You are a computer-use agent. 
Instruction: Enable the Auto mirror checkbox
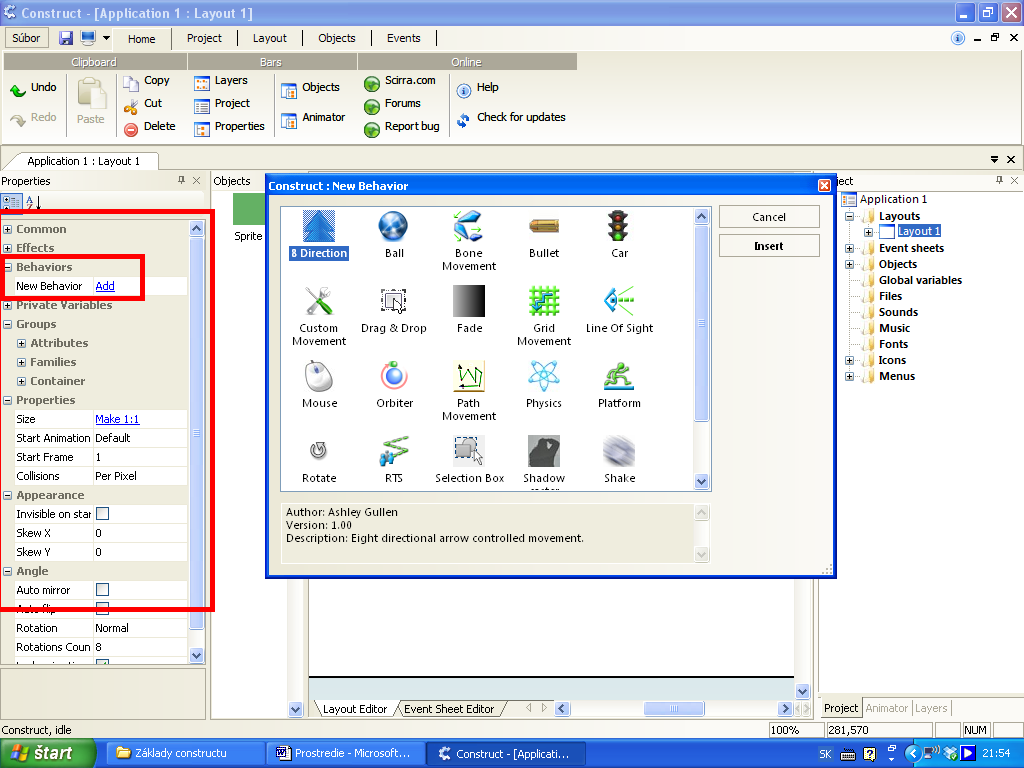tap(102, 590)
